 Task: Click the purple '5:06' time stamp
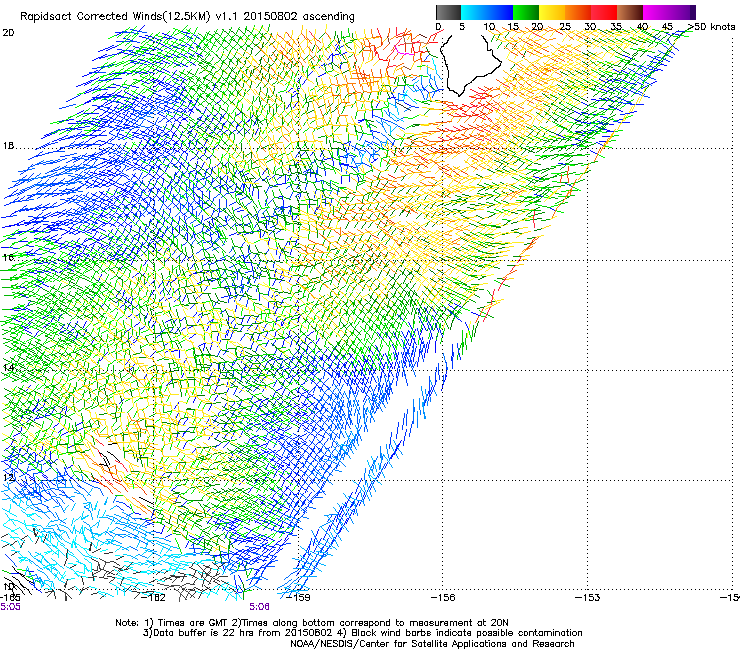coord(260,607)
